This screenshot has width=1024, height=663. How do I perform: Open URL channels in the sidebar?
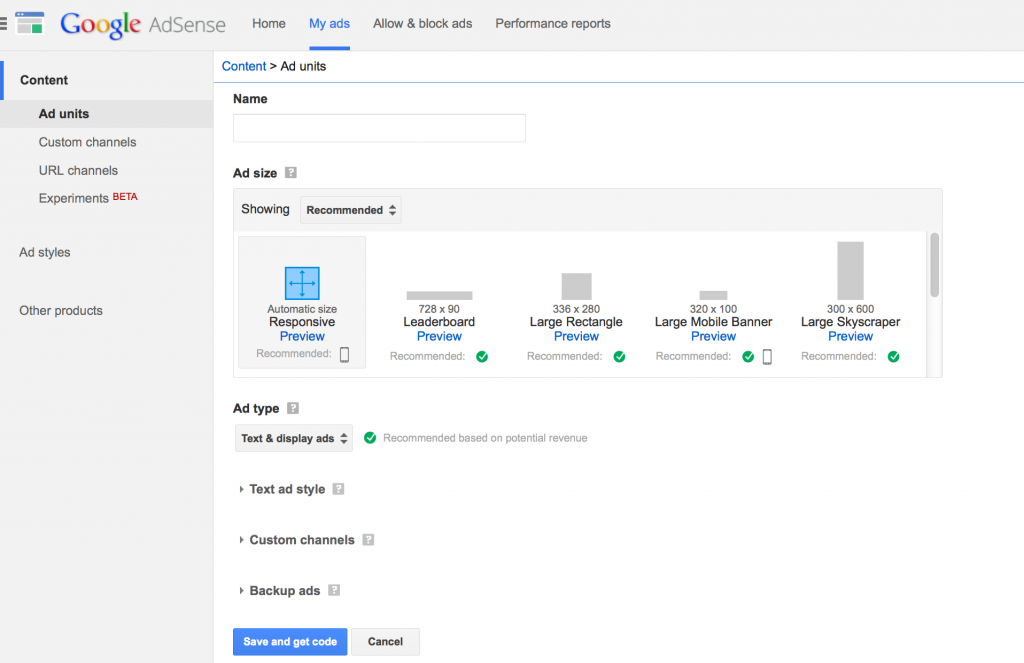(78, 170)
